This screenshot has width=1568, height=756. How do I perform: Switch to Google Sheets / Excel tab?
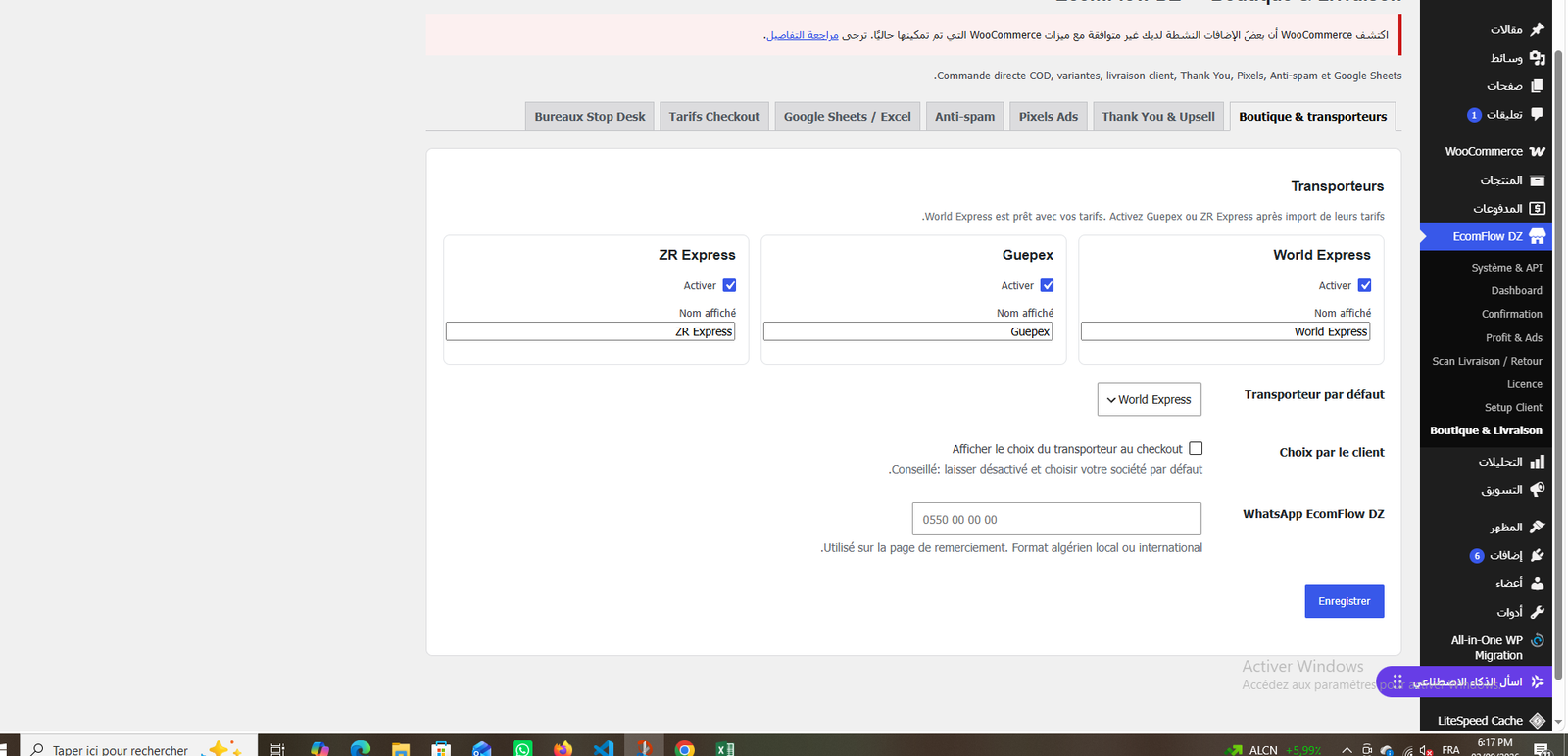click(848, 116)
